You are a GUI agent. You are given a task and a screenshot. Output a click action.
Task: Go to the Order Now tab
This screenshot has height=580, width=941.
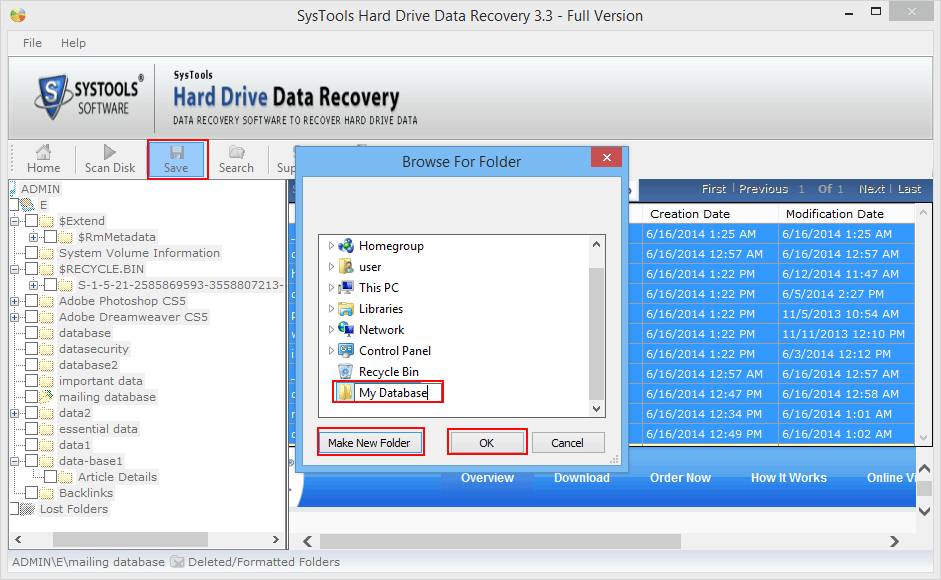point(680,478)
